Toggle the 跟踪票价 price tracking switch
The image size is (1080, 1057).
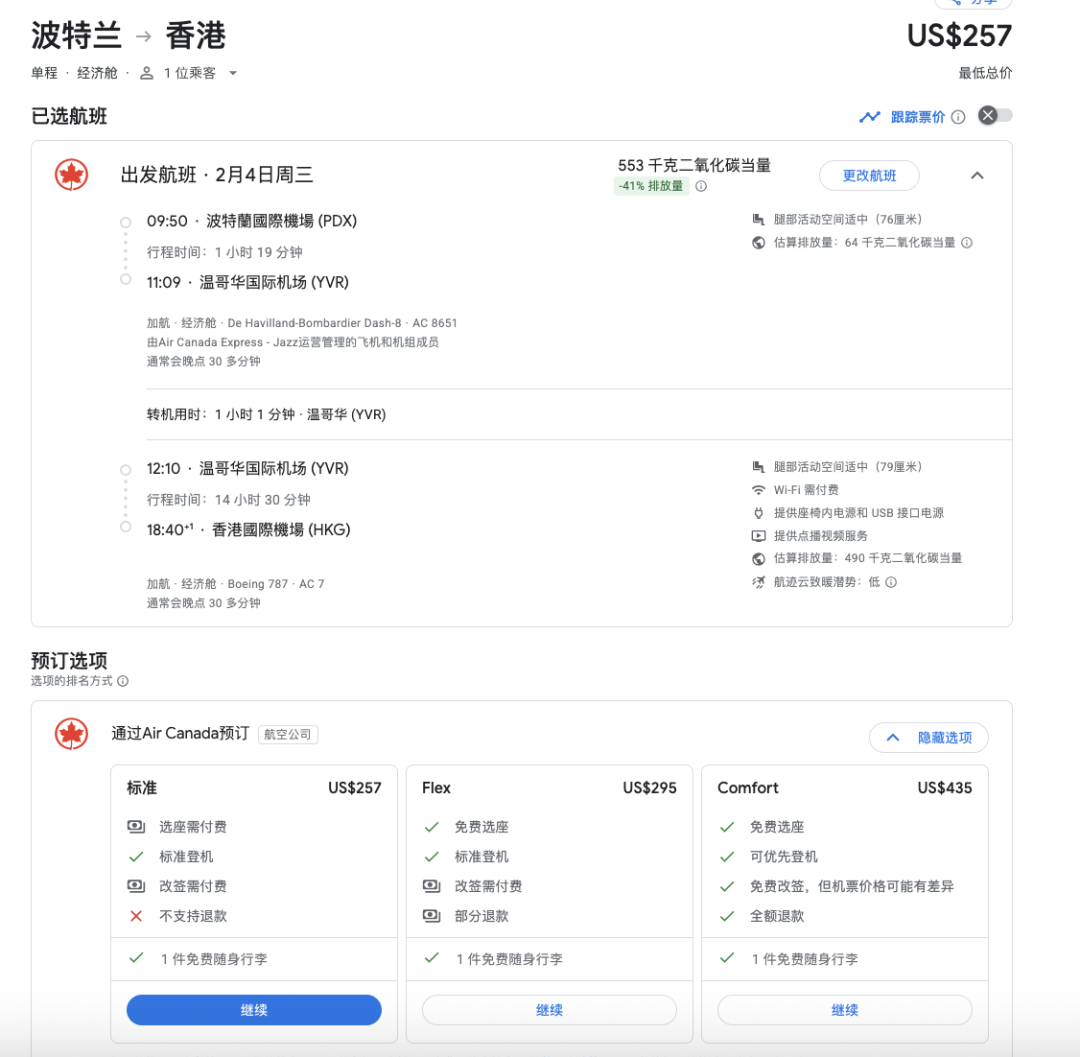[995, 116]
